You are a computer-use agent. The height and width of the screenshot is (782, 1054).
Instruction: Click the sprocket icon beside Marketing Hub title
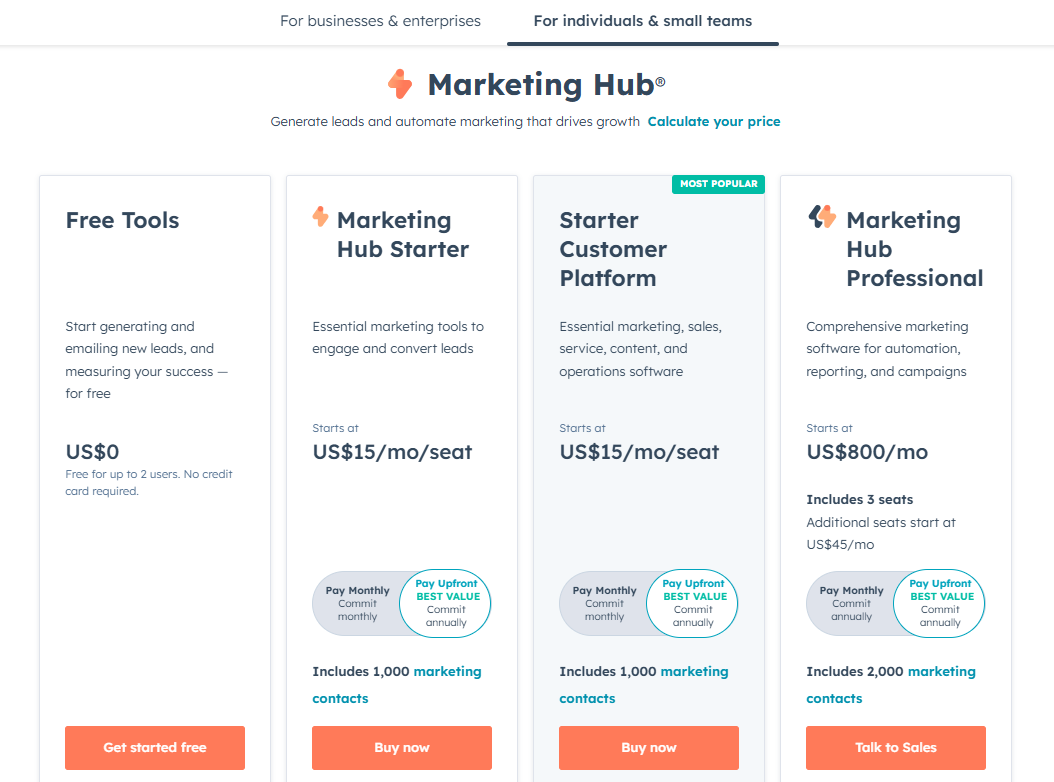click(399, 84)
